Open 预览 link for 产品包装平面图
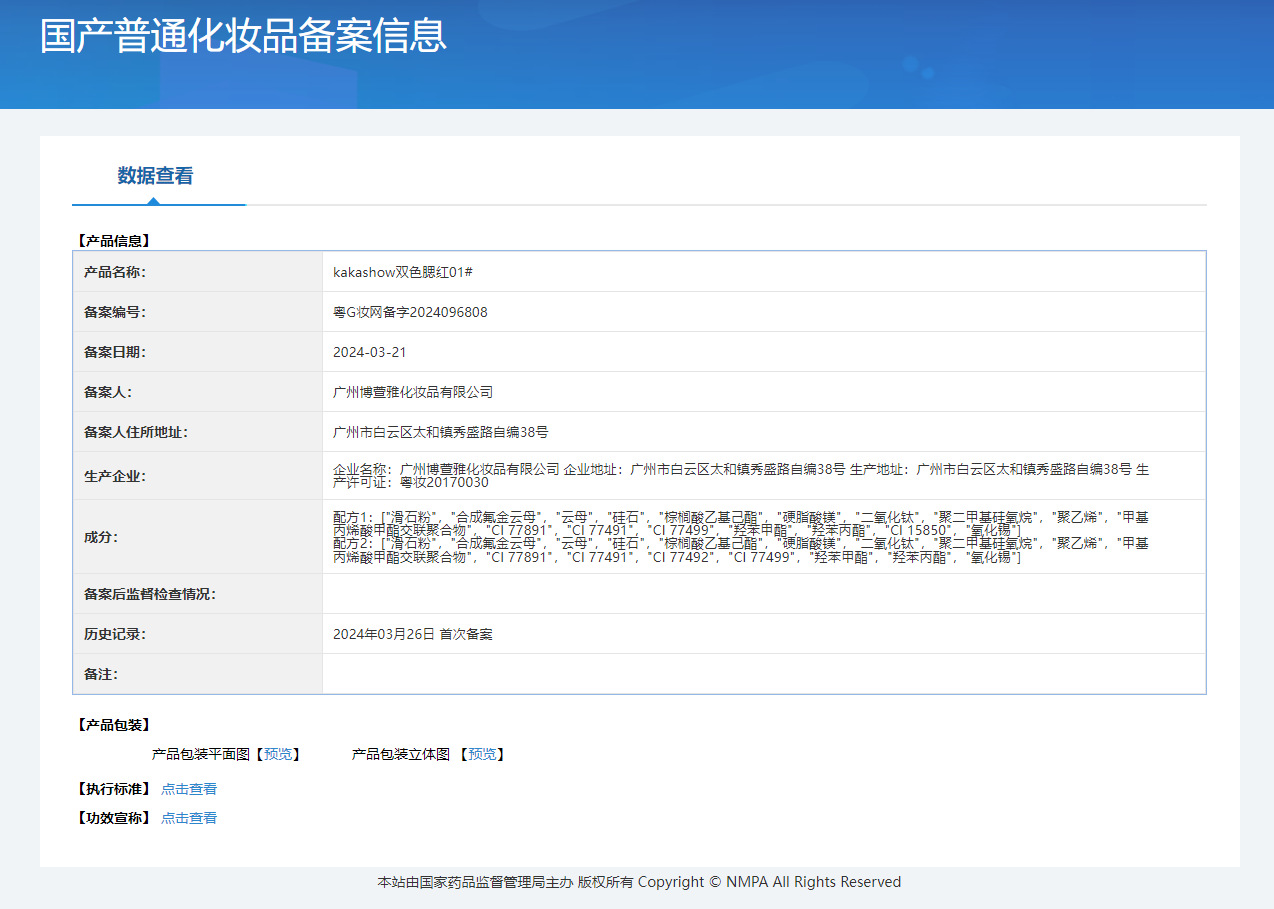 pyautogui.click(x=278, y=754)
